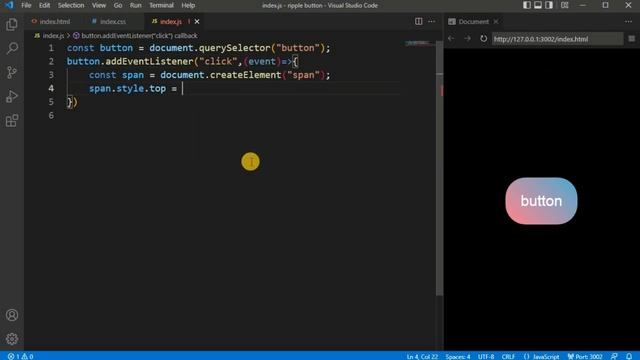640x360 pixels.
Task: Switch to the index.css tab
Action: tap(109, 21)
